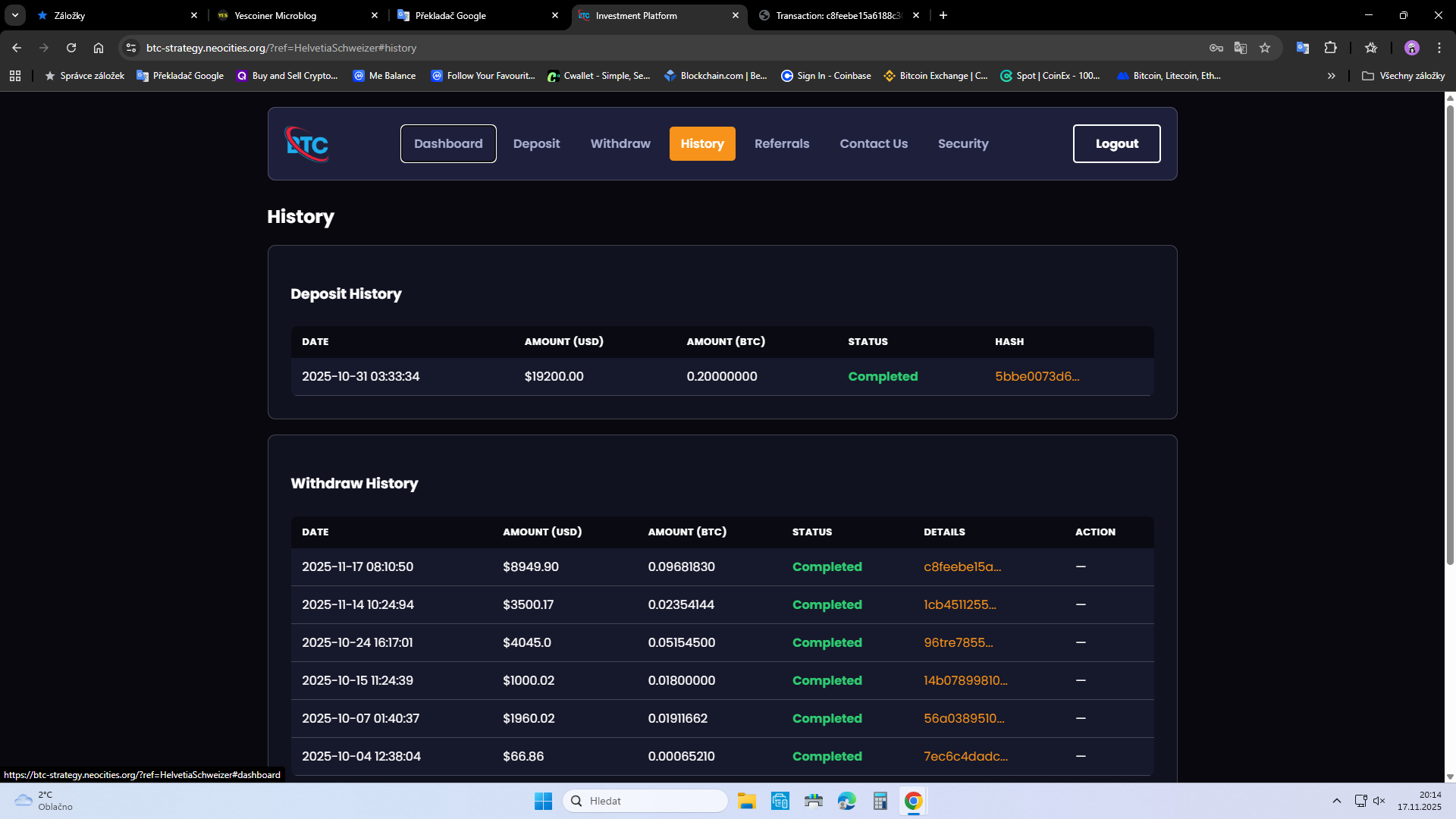Open File Explorer from the taskbar

coord(746,801)
